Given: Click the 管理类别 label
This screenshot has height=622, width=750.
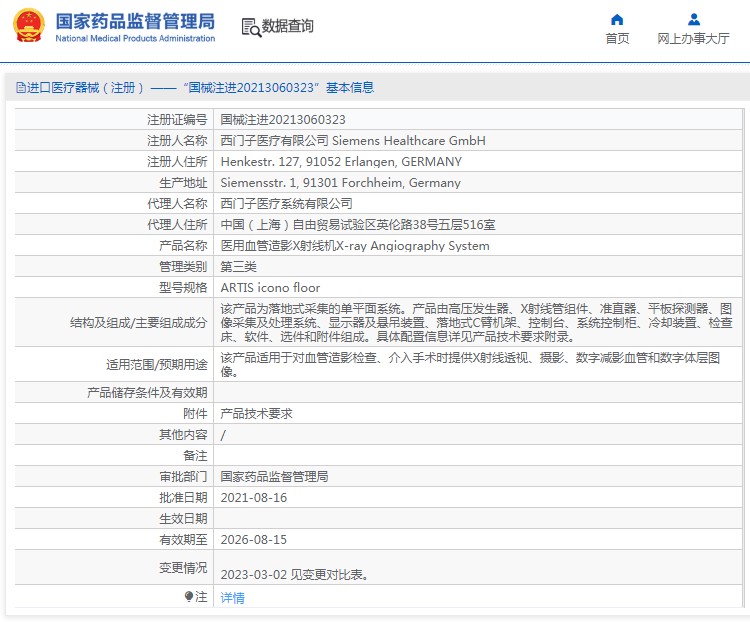Looking at the screenshot, I should [x=183, y=267].
